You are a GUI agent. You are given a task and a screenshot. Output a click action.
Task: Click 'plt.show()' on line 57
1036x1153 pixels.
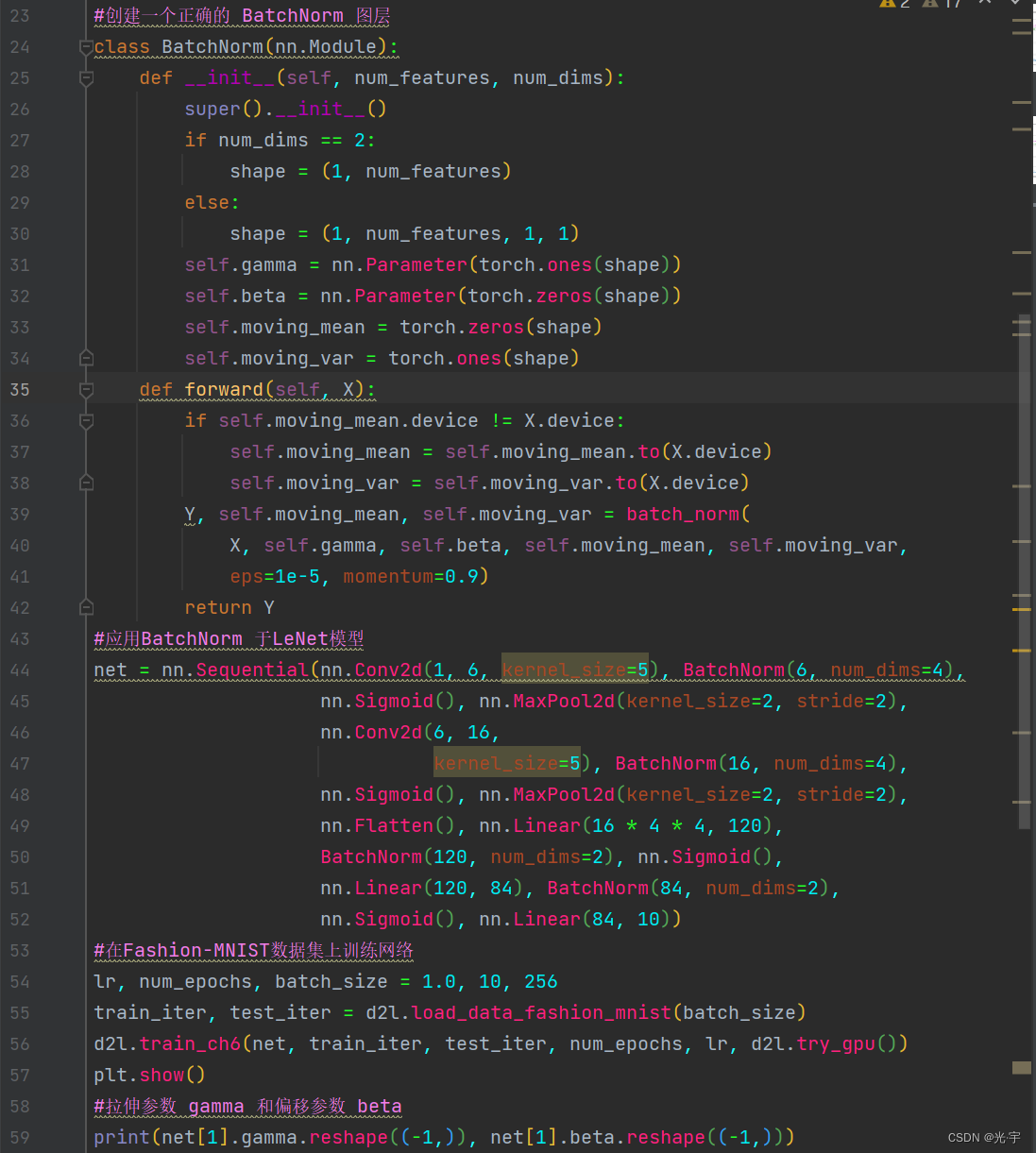tap(150, 1076)
